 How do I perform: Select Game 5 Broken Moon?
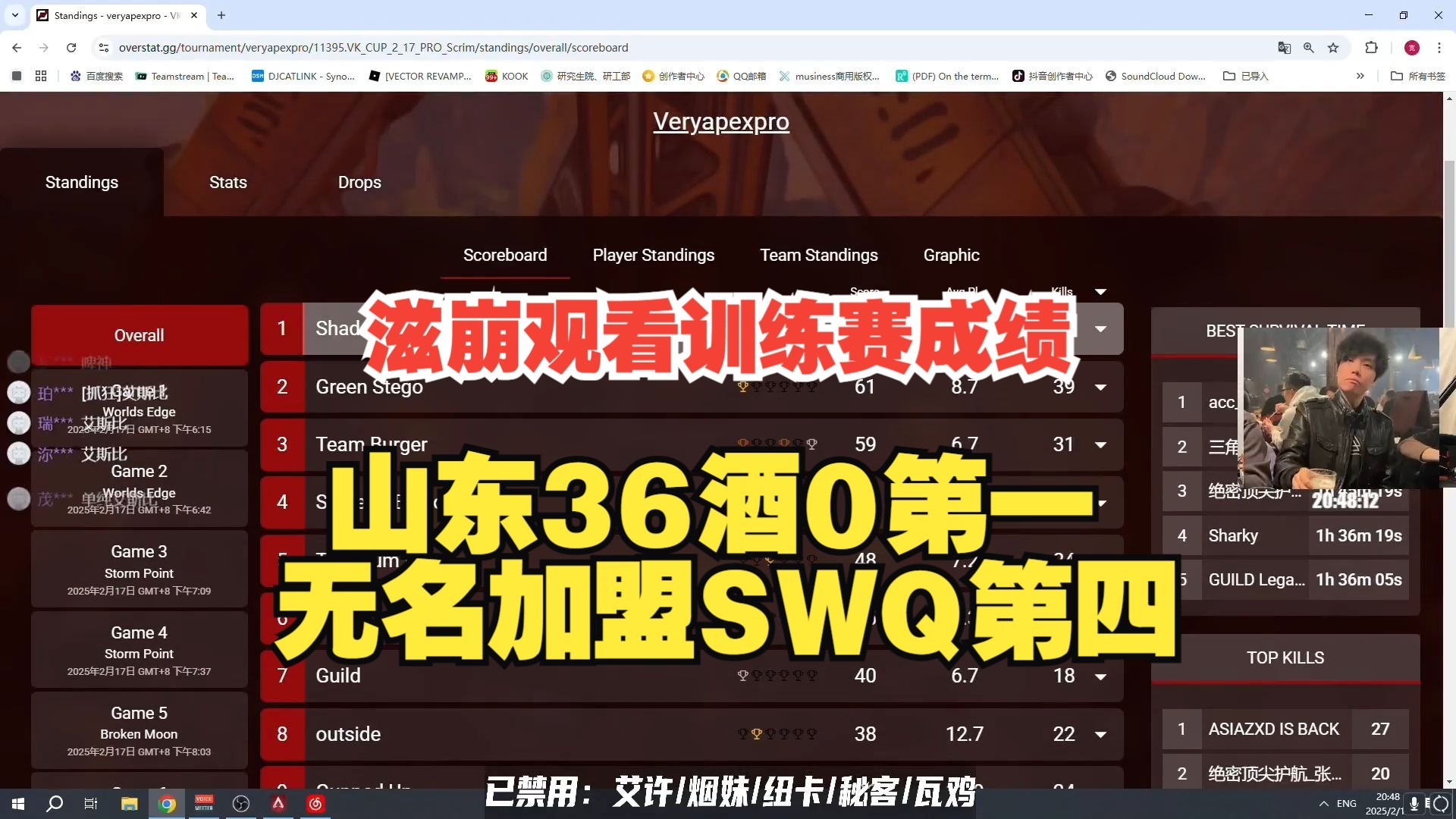140,730
